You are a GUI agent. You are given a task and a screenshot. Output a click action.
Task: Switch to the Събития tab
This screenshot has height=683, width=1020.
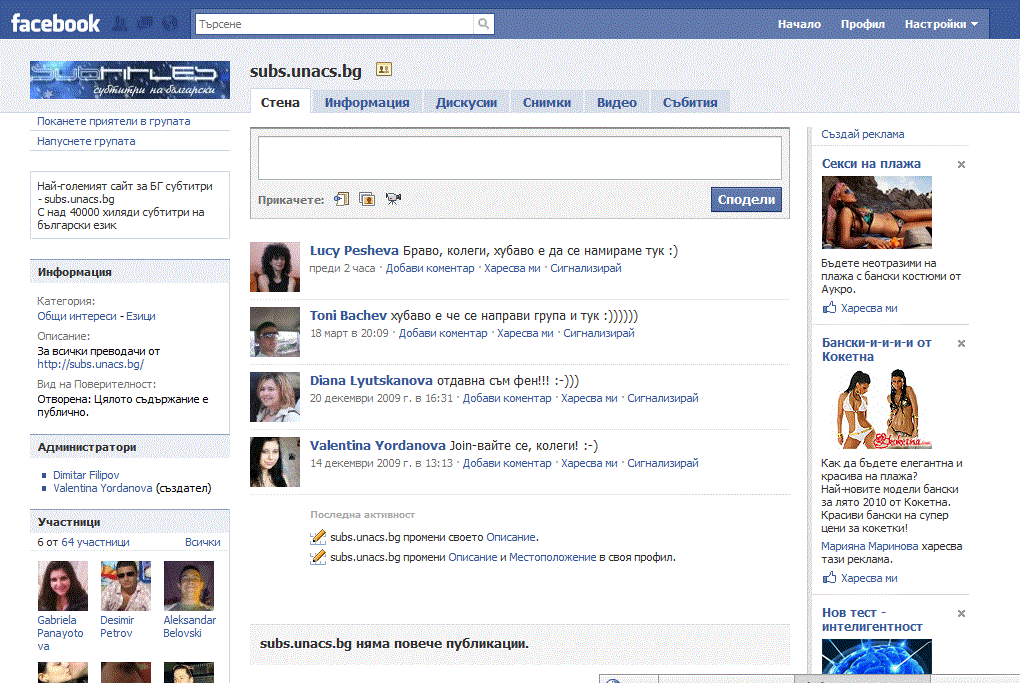pos(690,102)
